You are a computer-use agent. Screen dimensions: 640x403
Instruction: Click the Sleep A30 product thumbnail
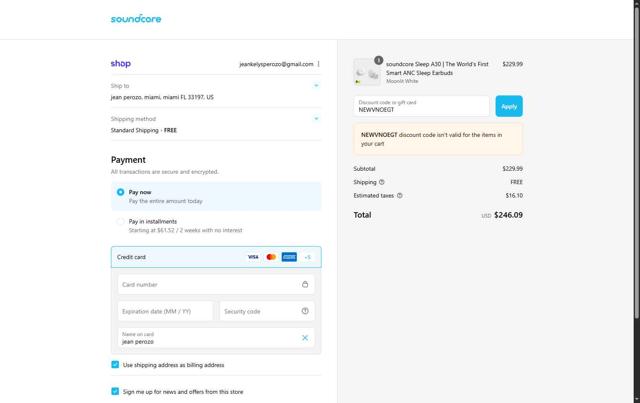(x=367, y=71)
